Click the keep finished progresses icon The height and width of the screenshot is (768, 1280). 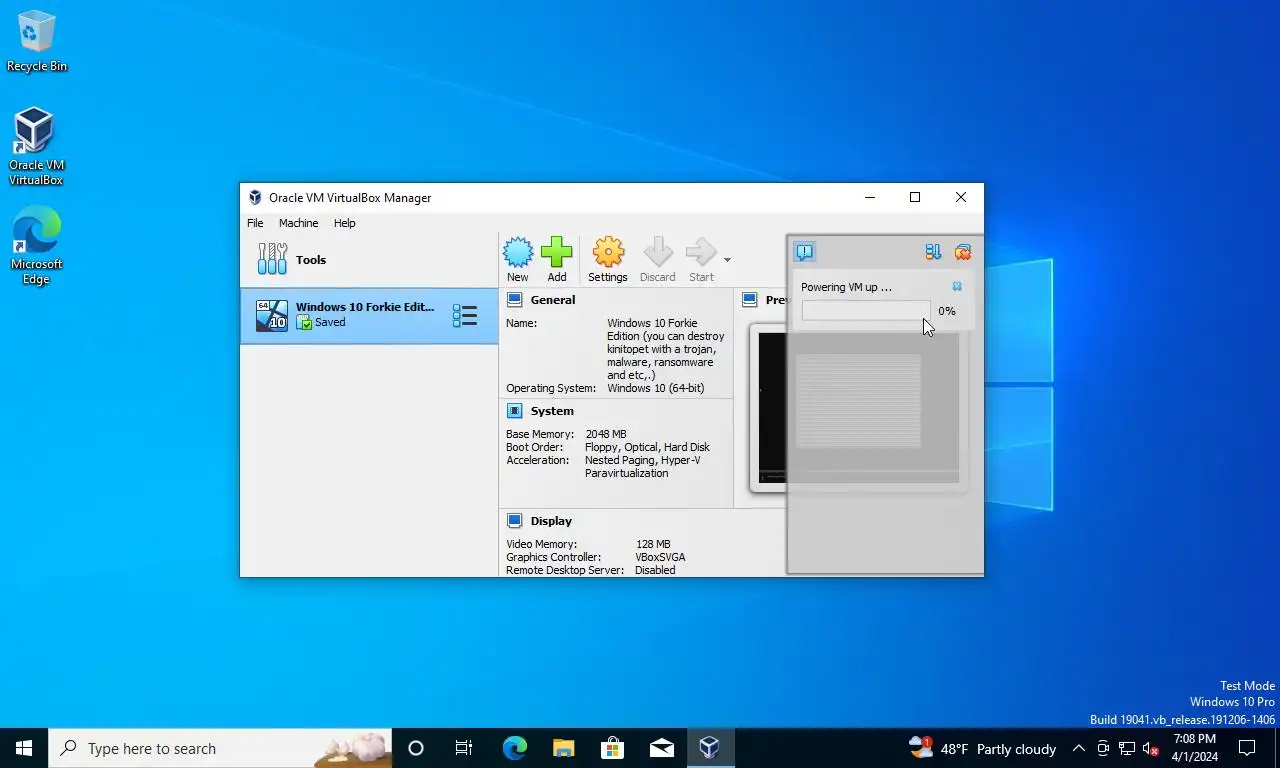point(933,252)
